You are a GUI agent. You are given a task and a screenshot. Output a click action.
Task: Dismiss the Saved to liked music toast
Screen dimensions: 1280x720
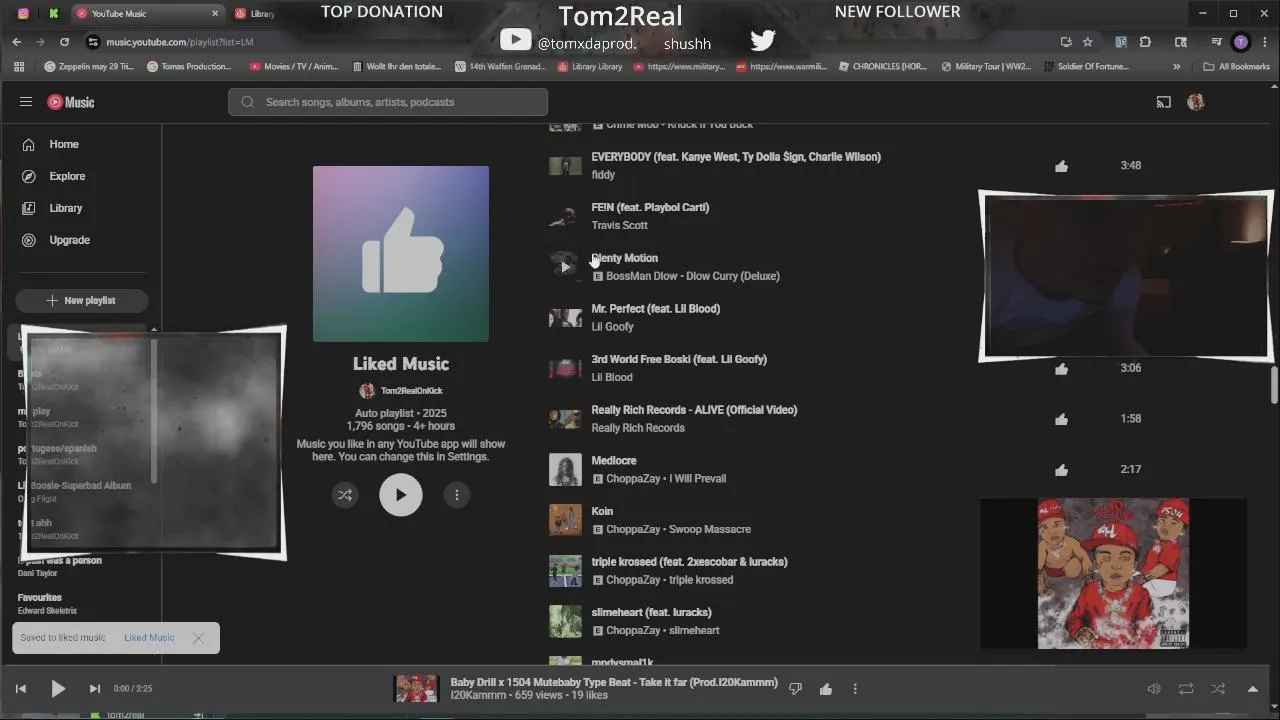pos(198,638)
